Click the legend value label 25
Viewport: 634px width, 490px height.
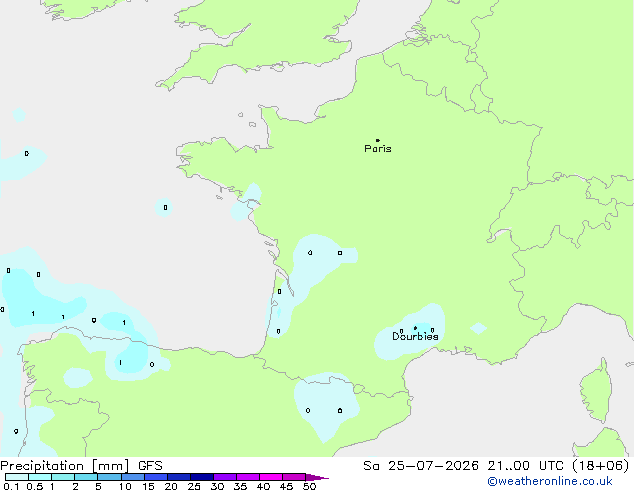point(194,486)
